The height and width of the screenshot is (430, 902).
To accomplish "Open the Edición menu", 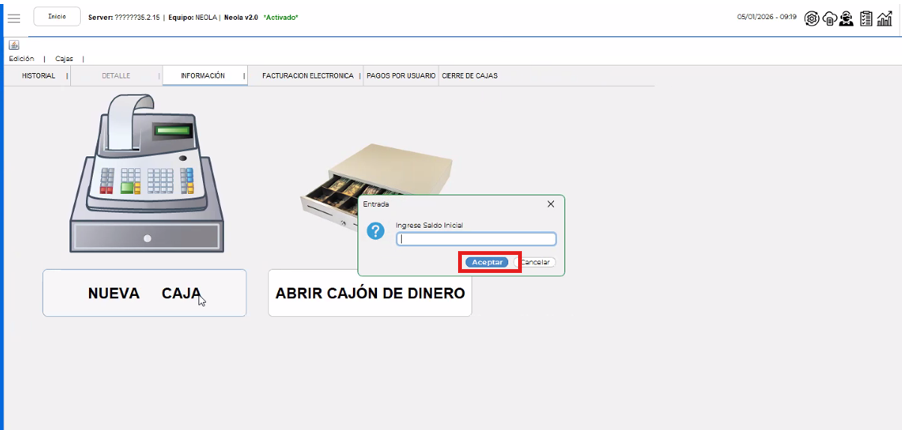I will click(x=21, y=59).
